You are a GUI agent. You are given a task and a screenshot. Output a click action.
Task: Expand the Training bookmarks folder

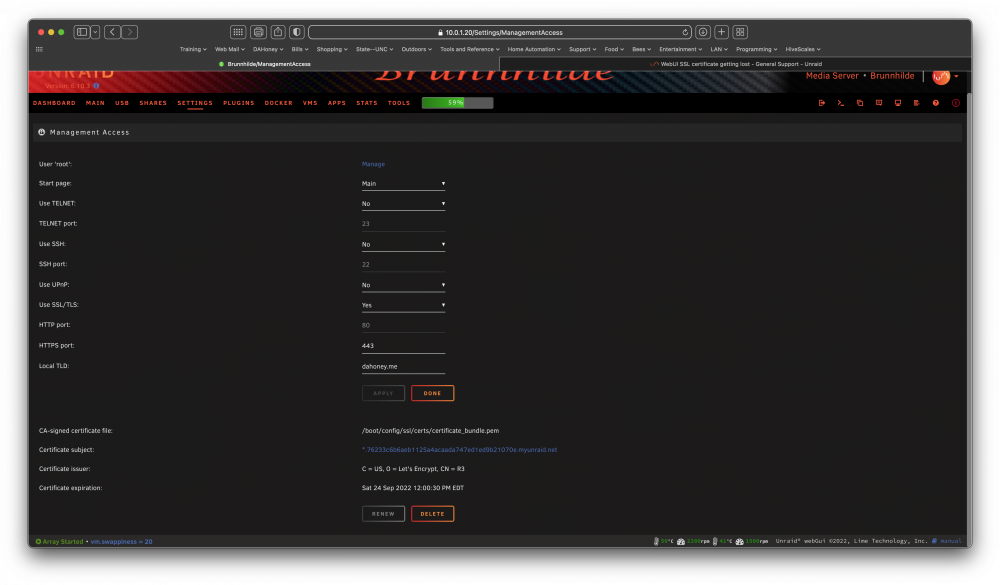[193, 49]
